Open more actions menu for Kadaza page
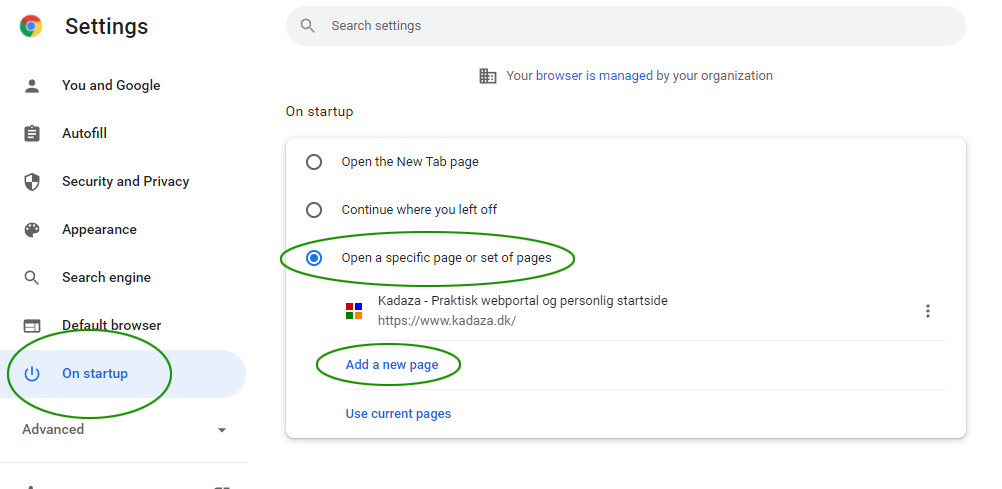 coord(928,311)
